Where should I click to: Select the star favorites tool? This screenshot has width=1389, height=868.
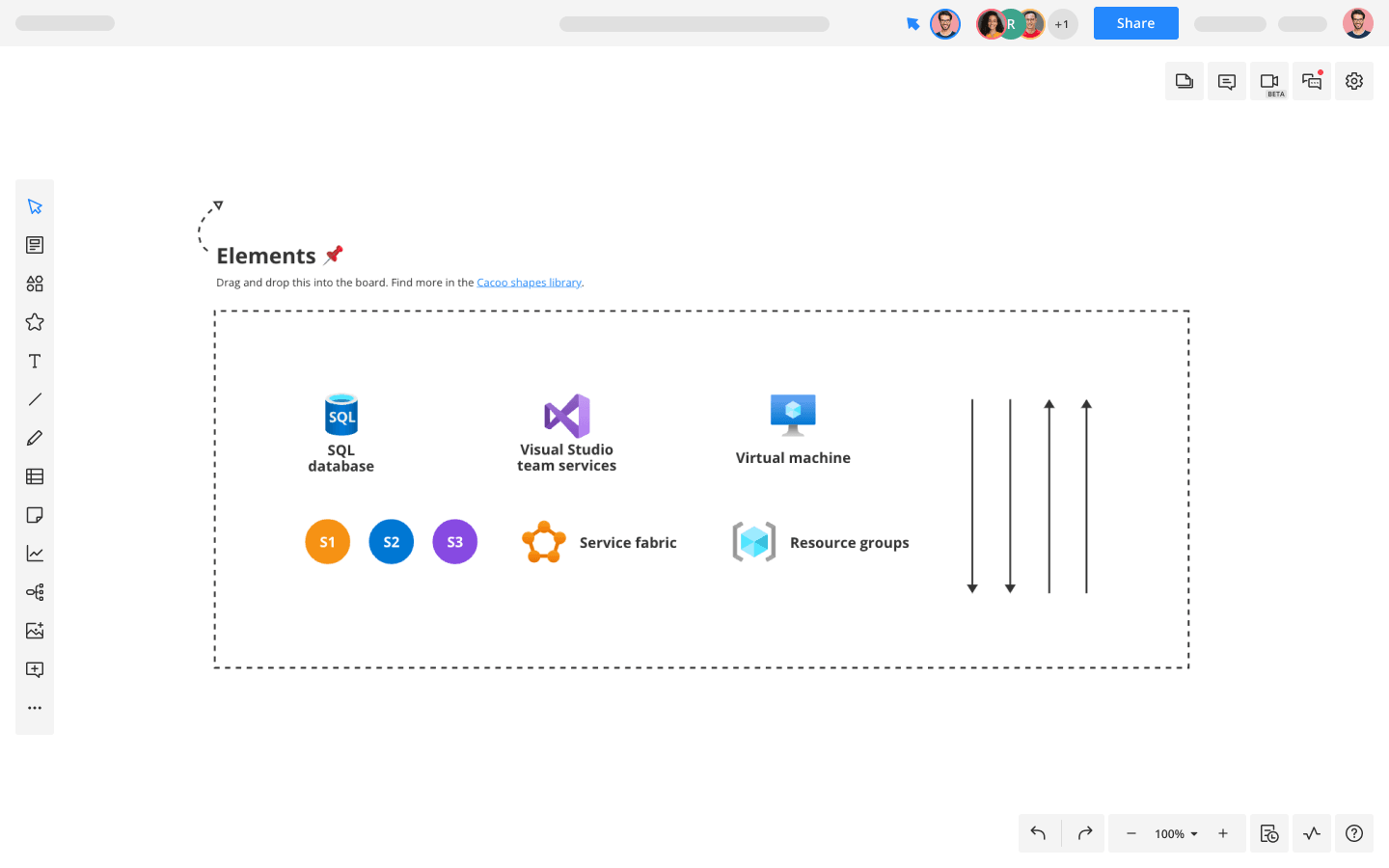(x=35, y=322)
